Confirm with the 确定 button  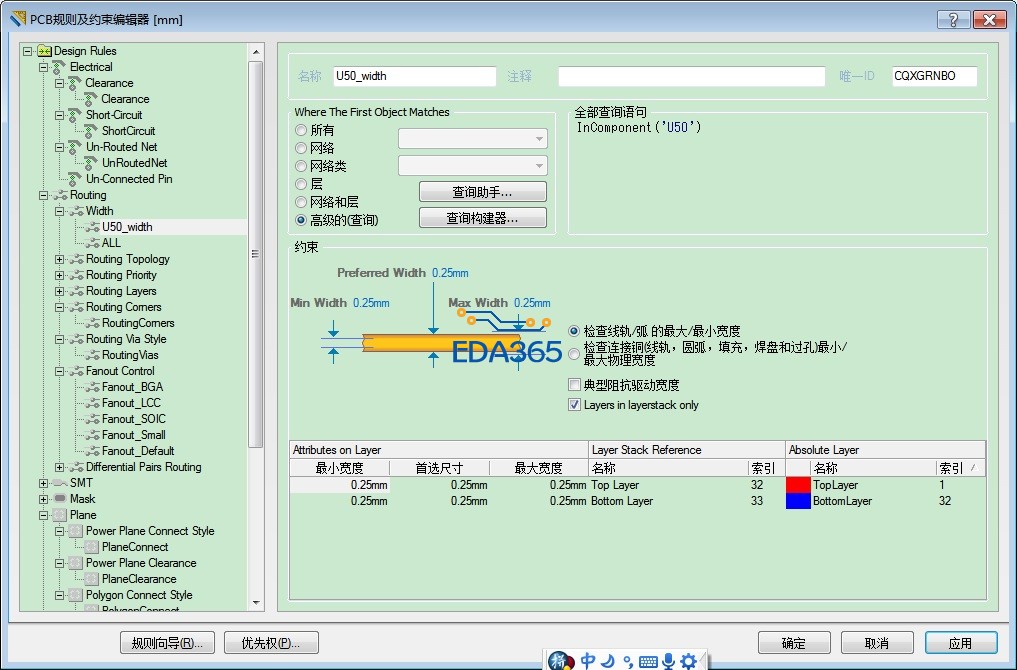click(794, 643)
